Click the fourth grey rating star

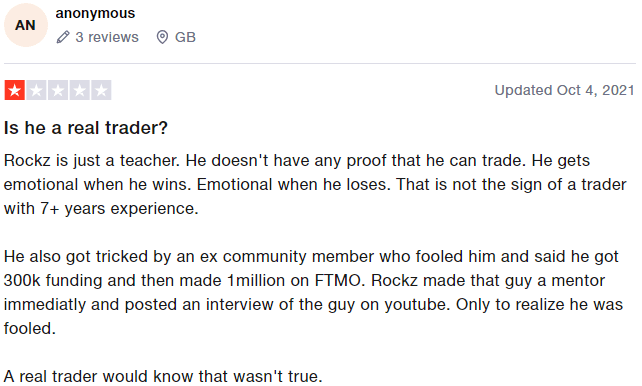(x=80, y=90)
